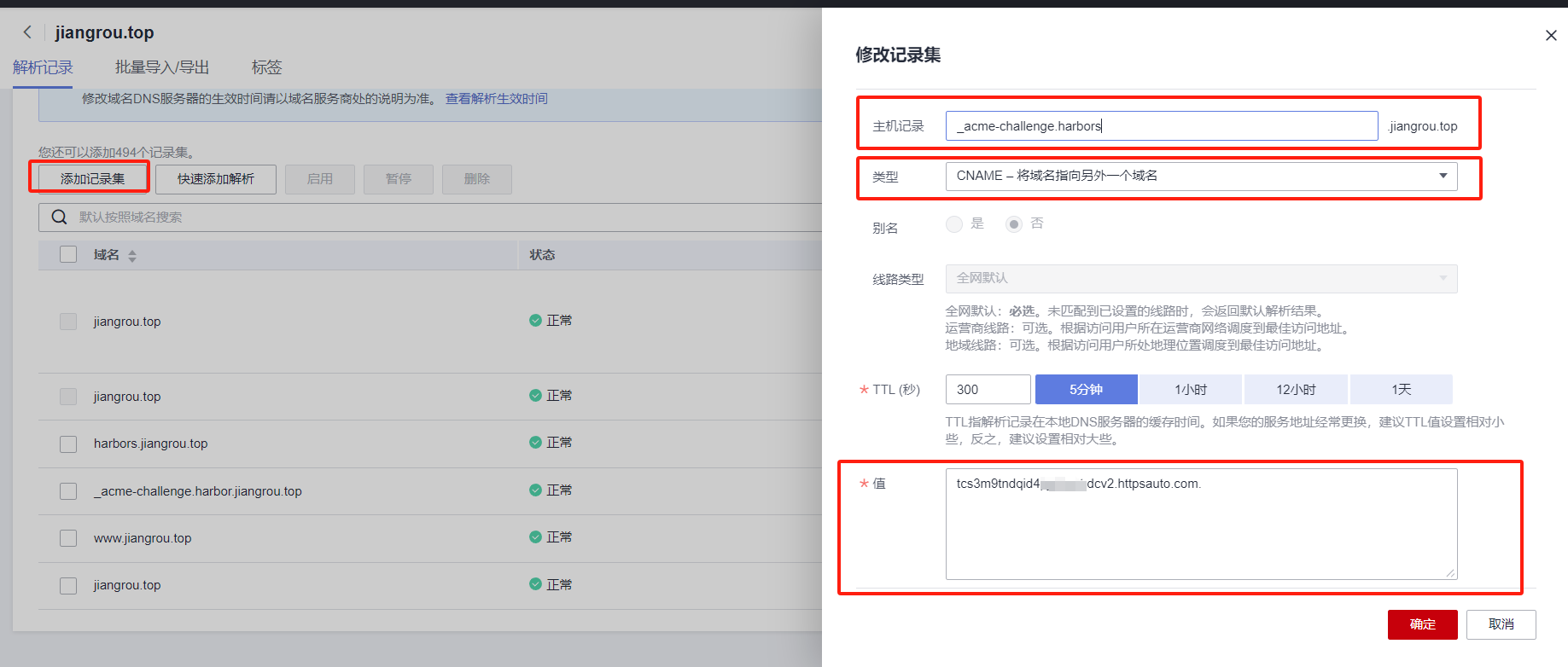This screenshot has width=1568, height=667.
Task: Check the harbors.jiangrou.top row checkbox
Action: coord(68,444)
